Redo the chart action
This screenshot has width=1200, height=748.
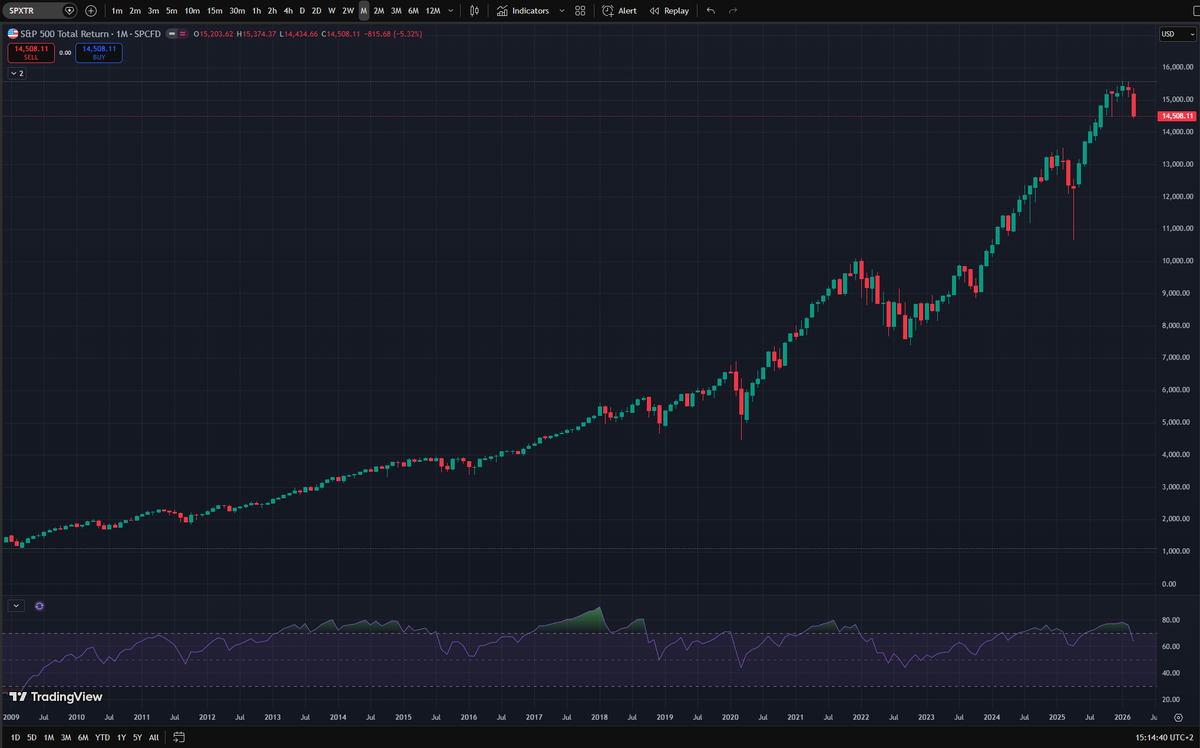[733, 10]
